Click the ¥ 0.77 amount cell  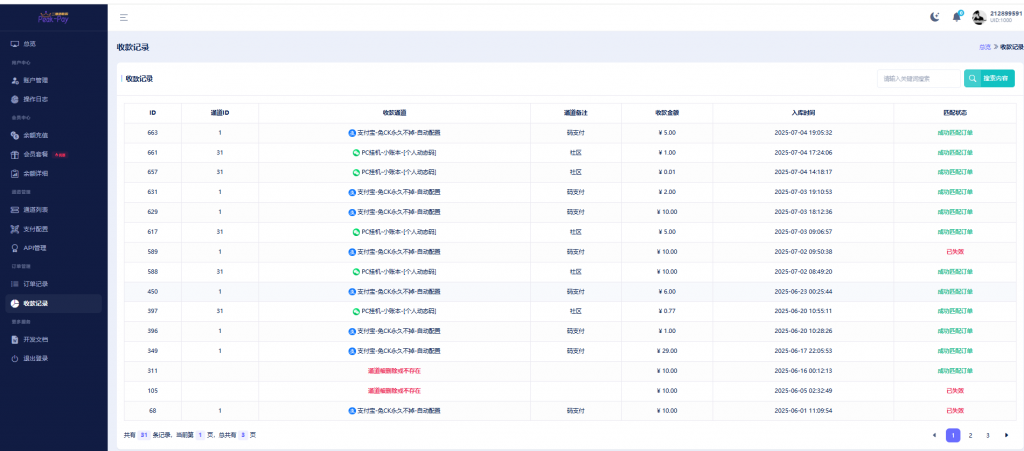(x=667, y=311)
